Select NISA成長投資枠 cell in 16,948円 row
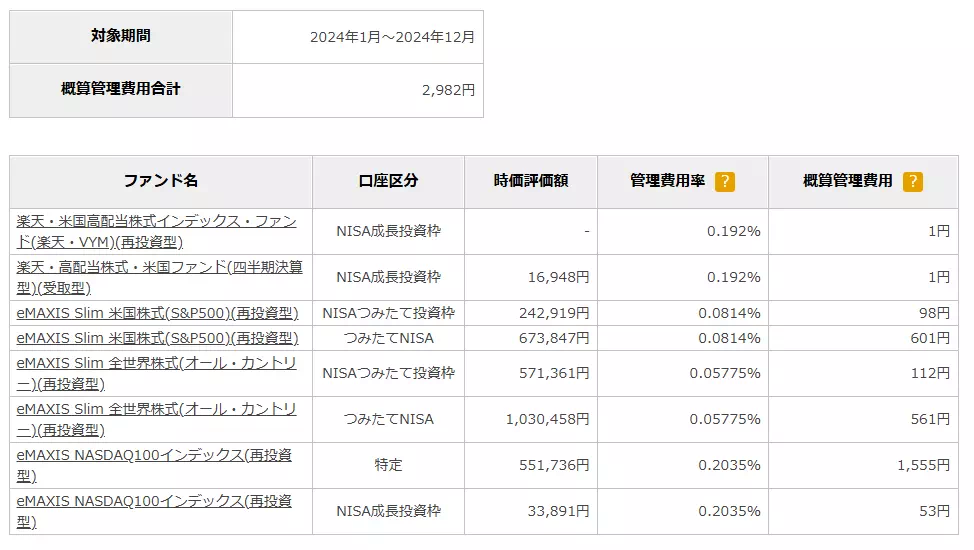 coord(388,277)
